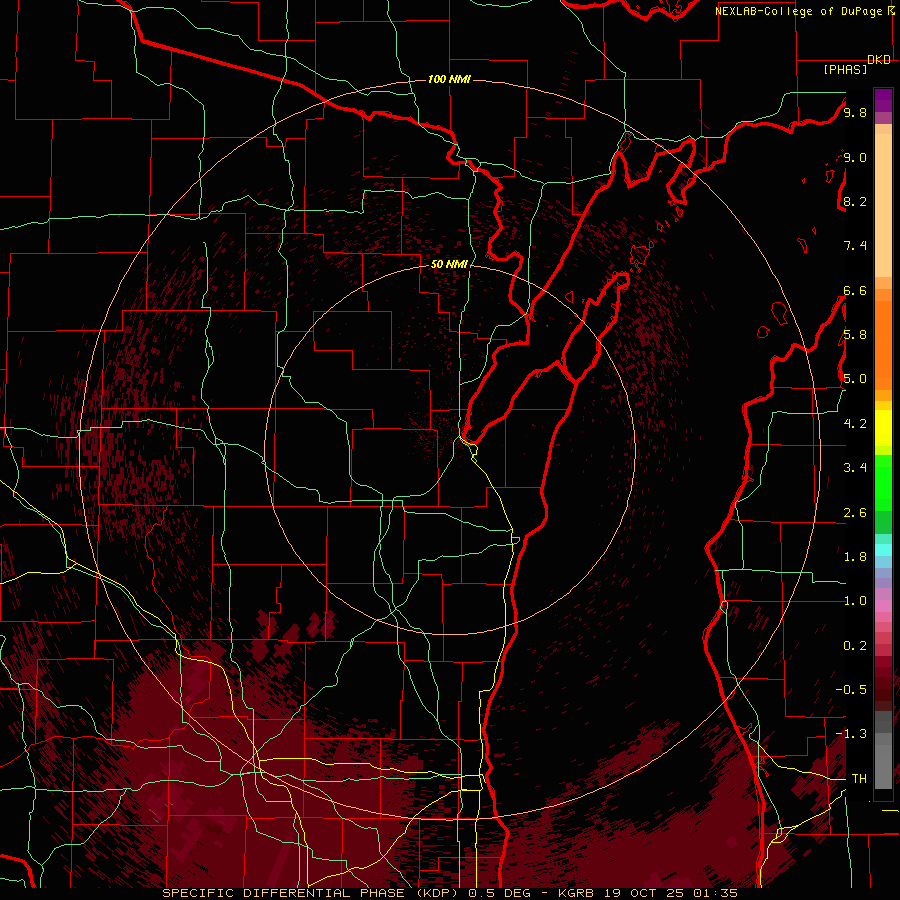Image resolution: width=900 pixels, height=900 pixels.
Task: Select the "NEXLAB-College of DuPage" header text
Action: tap(800, 11)
